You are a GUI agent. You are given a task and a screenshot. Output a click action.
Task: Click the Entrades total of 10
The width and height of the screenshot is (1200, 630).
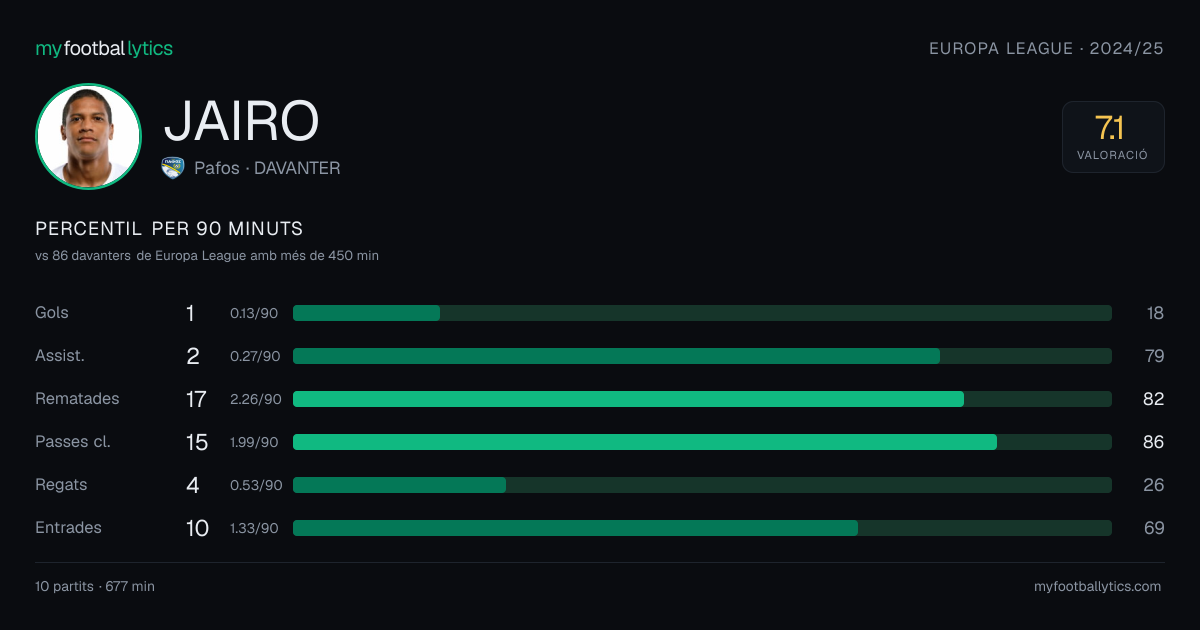point(197,528)
